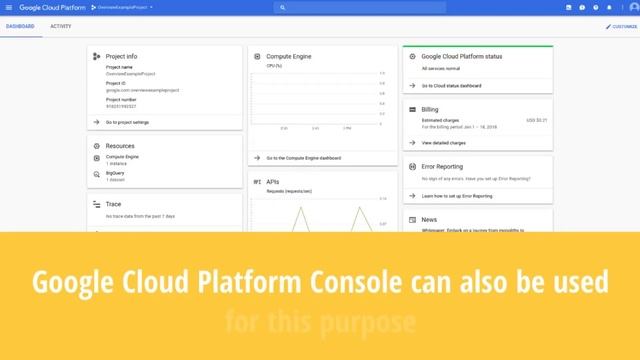Click the Error Reporting card icon

[x=412, y=167]
